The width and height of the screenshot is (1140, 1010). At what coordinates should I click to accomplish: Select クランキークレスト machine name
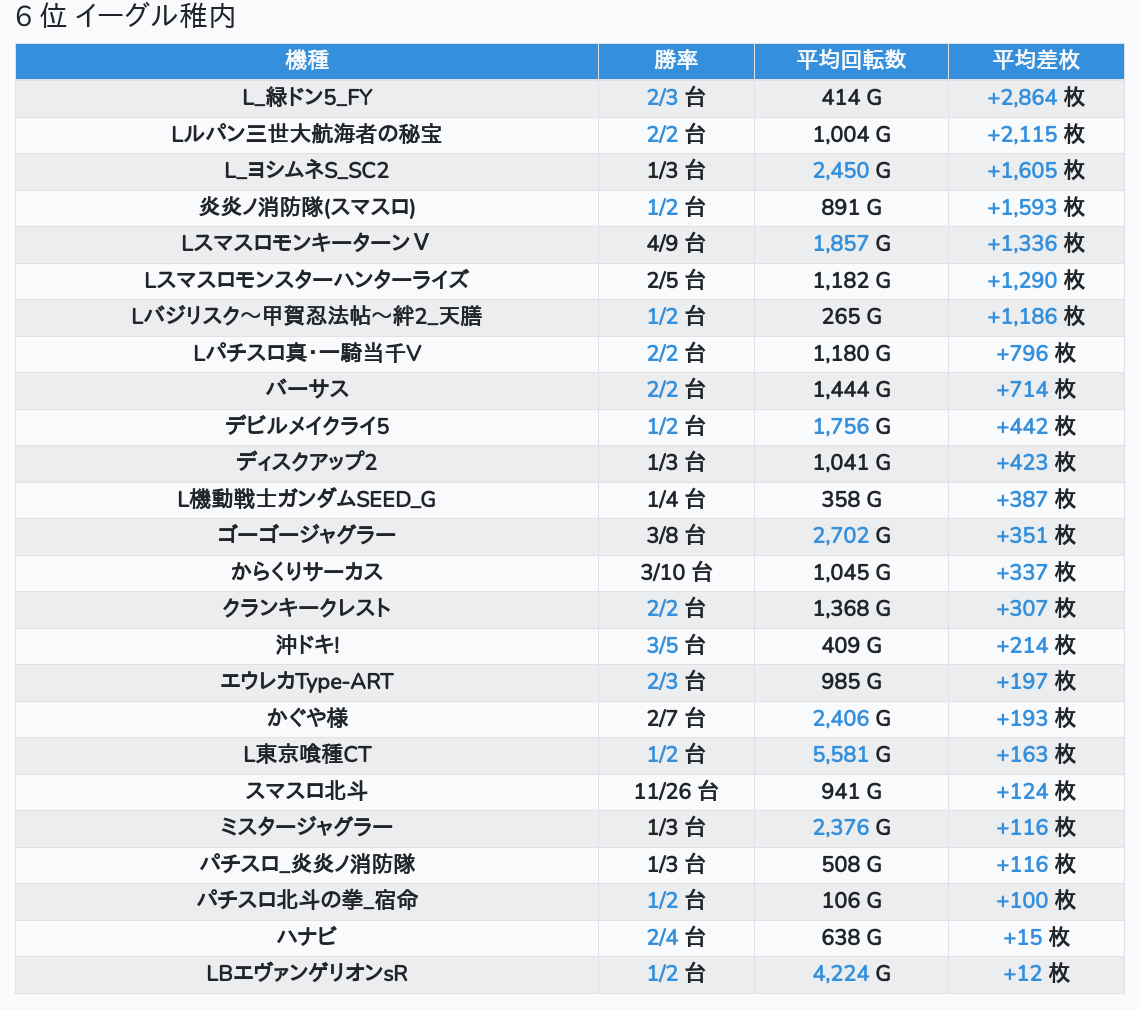[307, 609]
